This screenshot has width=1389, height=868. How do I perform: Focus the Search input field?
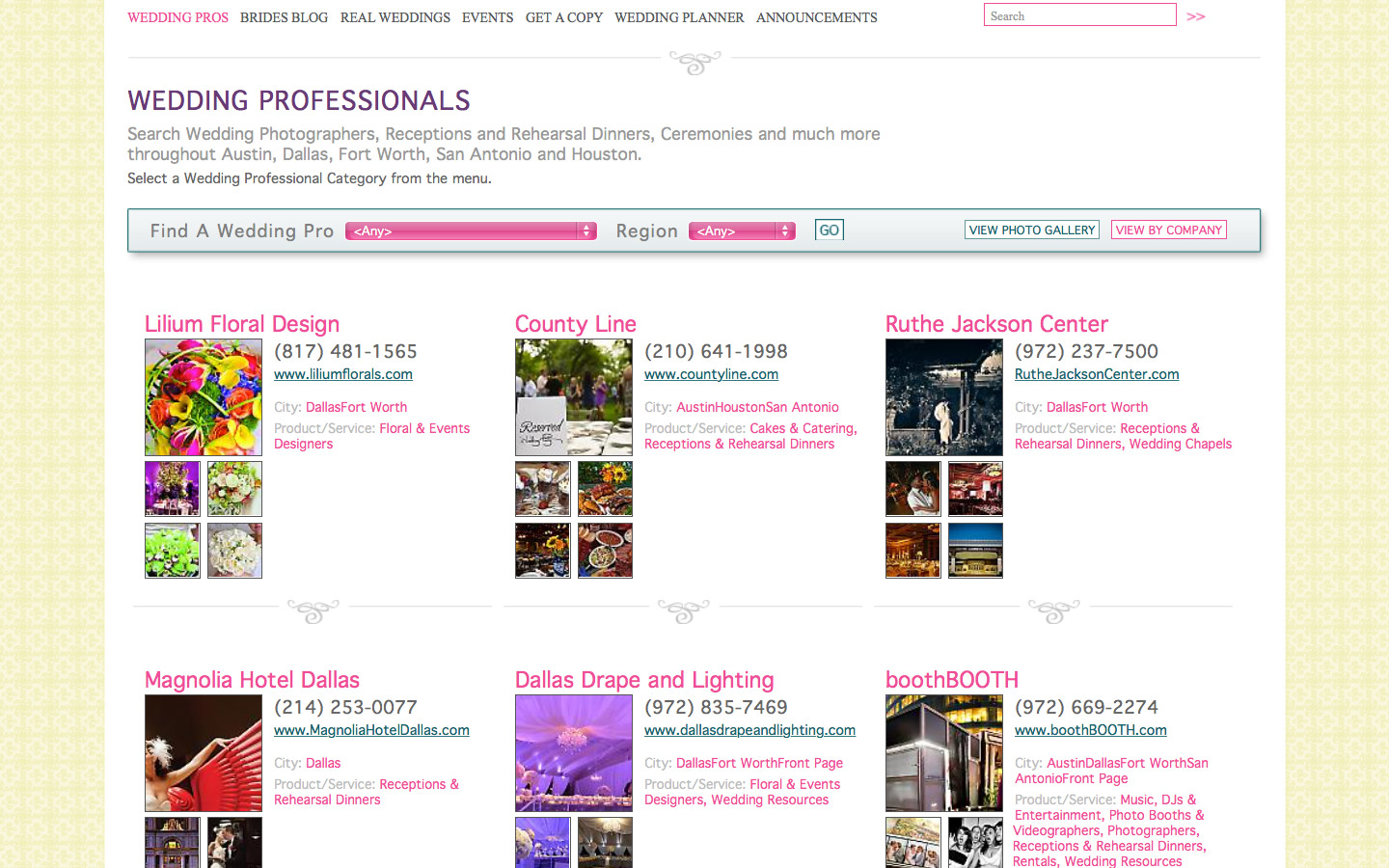[x=1080, y=15]
